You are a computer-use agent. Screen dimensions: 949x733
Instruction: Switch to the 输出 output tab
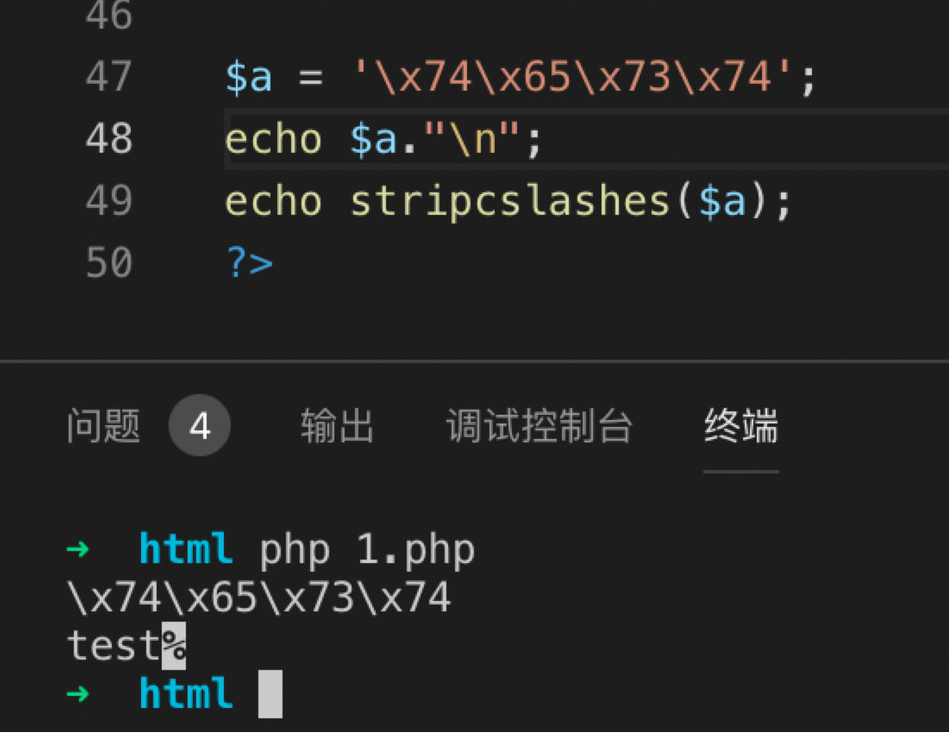pyautogui.click(x=337, y=426)
